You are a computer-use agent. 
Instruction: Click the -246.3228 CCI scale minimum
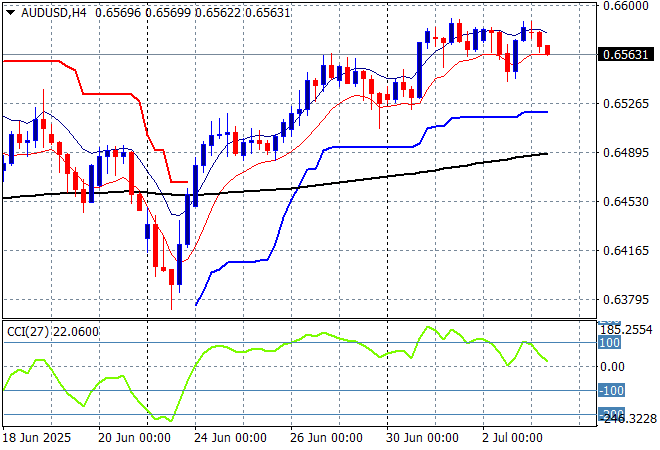click(x=627, y=419)
